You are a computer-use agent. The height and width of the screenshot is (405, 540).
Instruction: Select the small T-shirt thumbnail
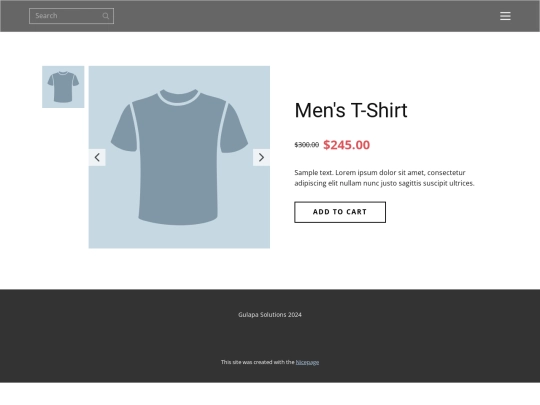(63, 87)
